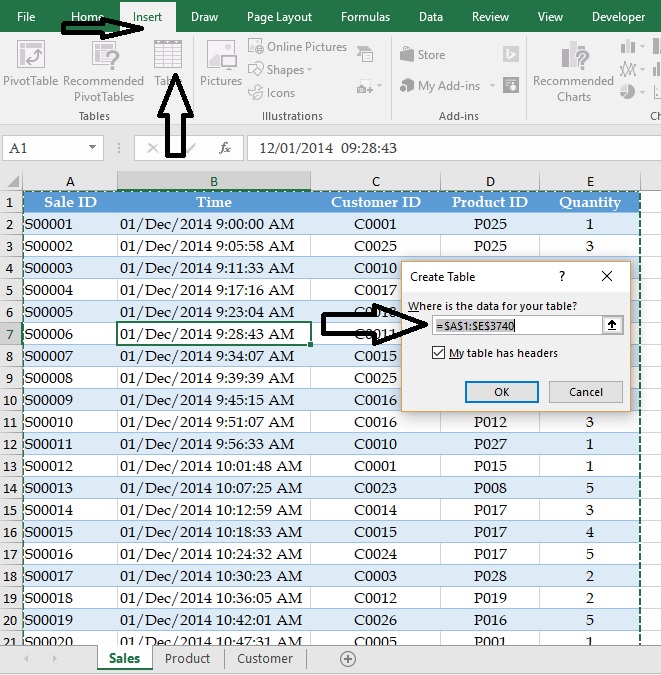The image size is (661, 675).
Task: Open the Review tab
Action: point(490,17)
